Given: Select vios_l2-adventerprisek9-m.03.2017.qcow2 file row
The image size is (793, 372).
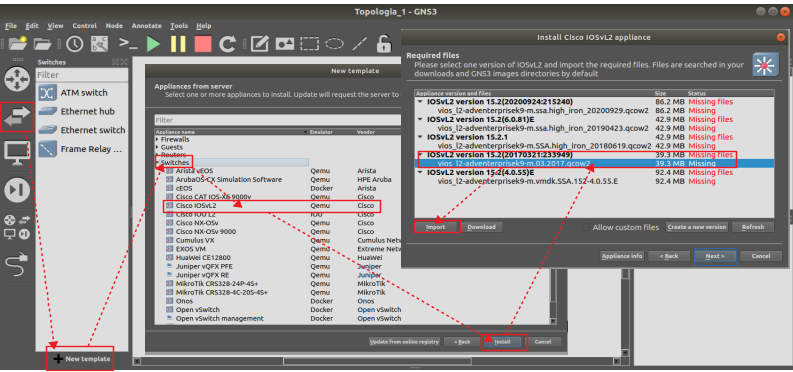Looking at the screenshot, I should pos(594,163).
